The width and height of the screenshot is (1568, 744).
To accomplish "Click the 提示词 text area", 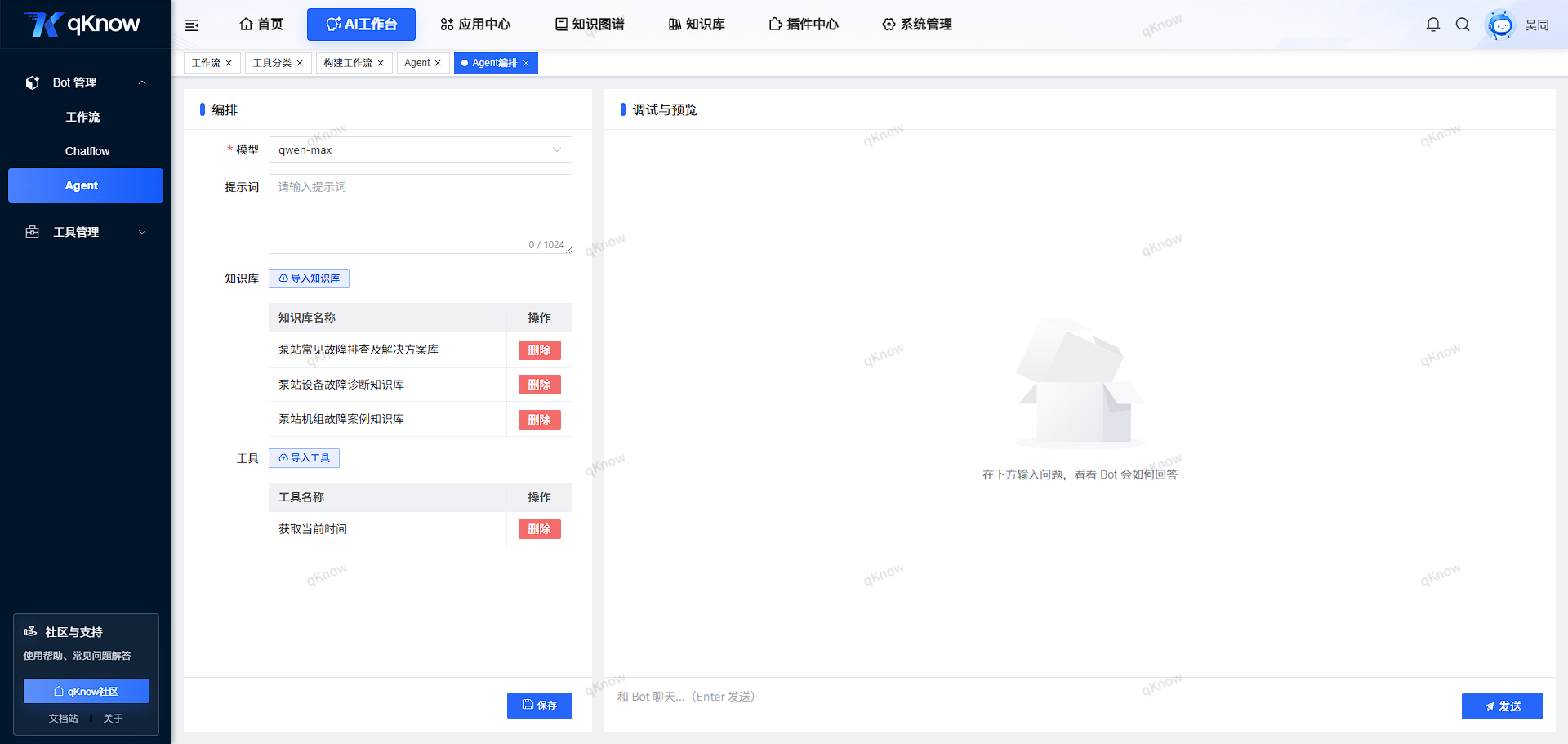I will pos(420,214).
